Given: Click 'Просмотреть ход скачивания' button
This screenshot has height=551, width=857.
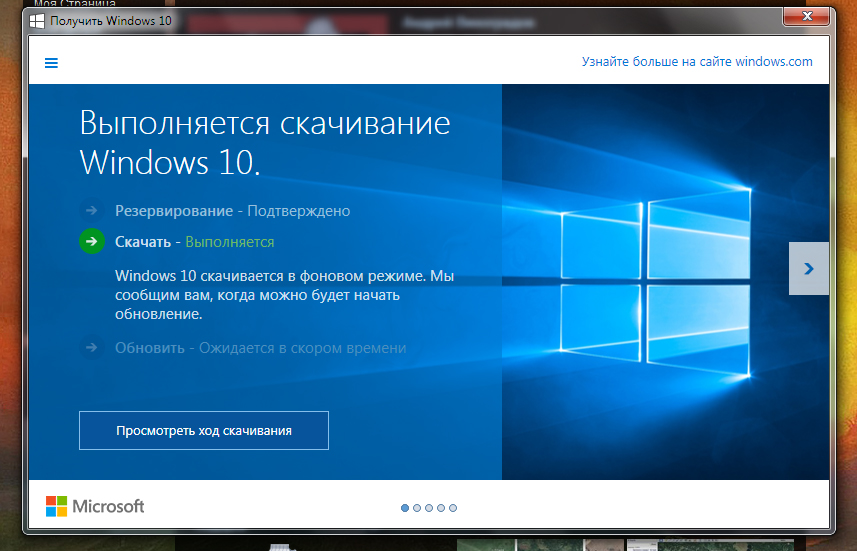Looking at the screenshot, I should (x=204, y=431).
